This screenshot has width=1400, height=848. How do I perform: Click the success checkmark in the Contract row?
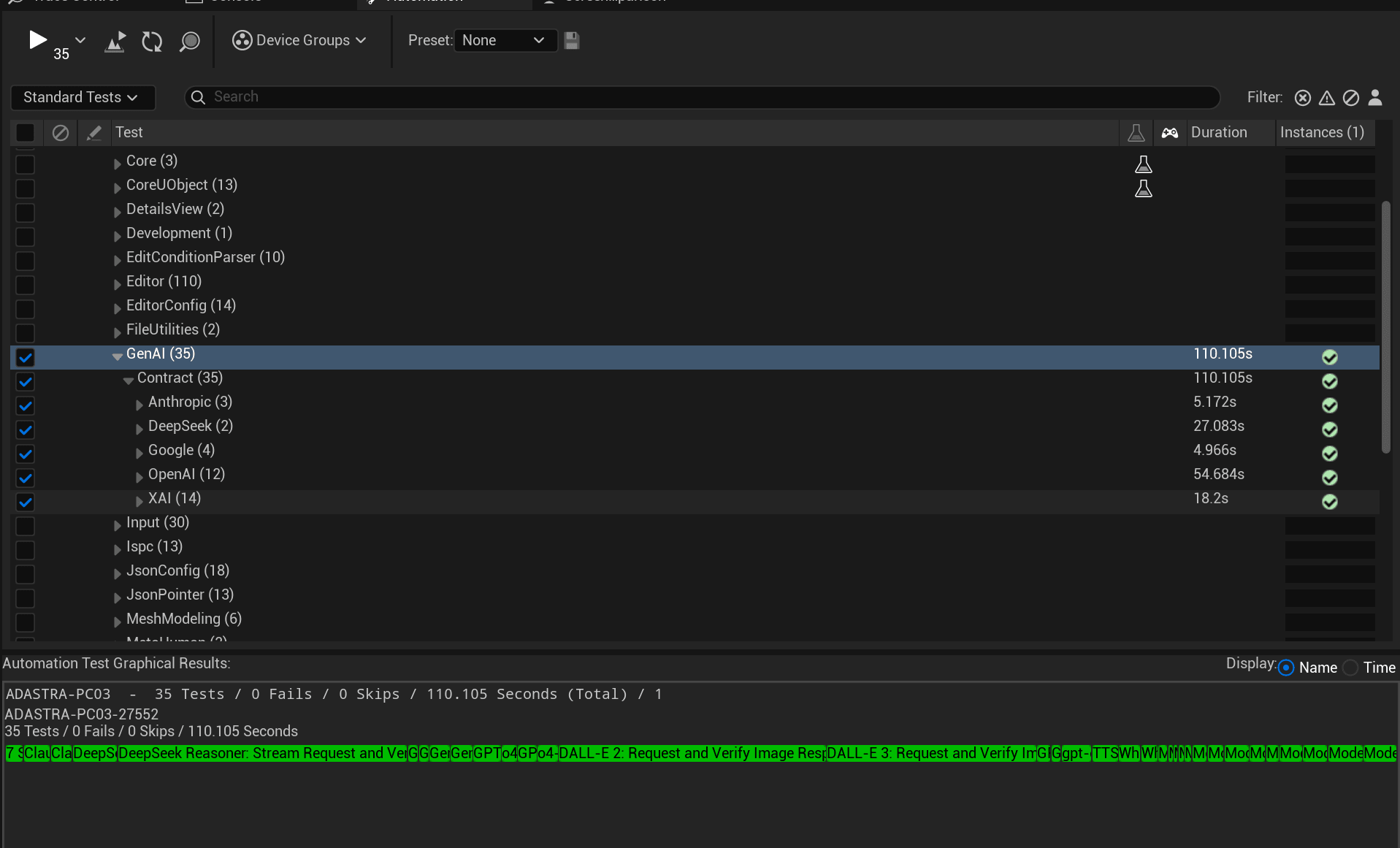(x=1329, y=381)
